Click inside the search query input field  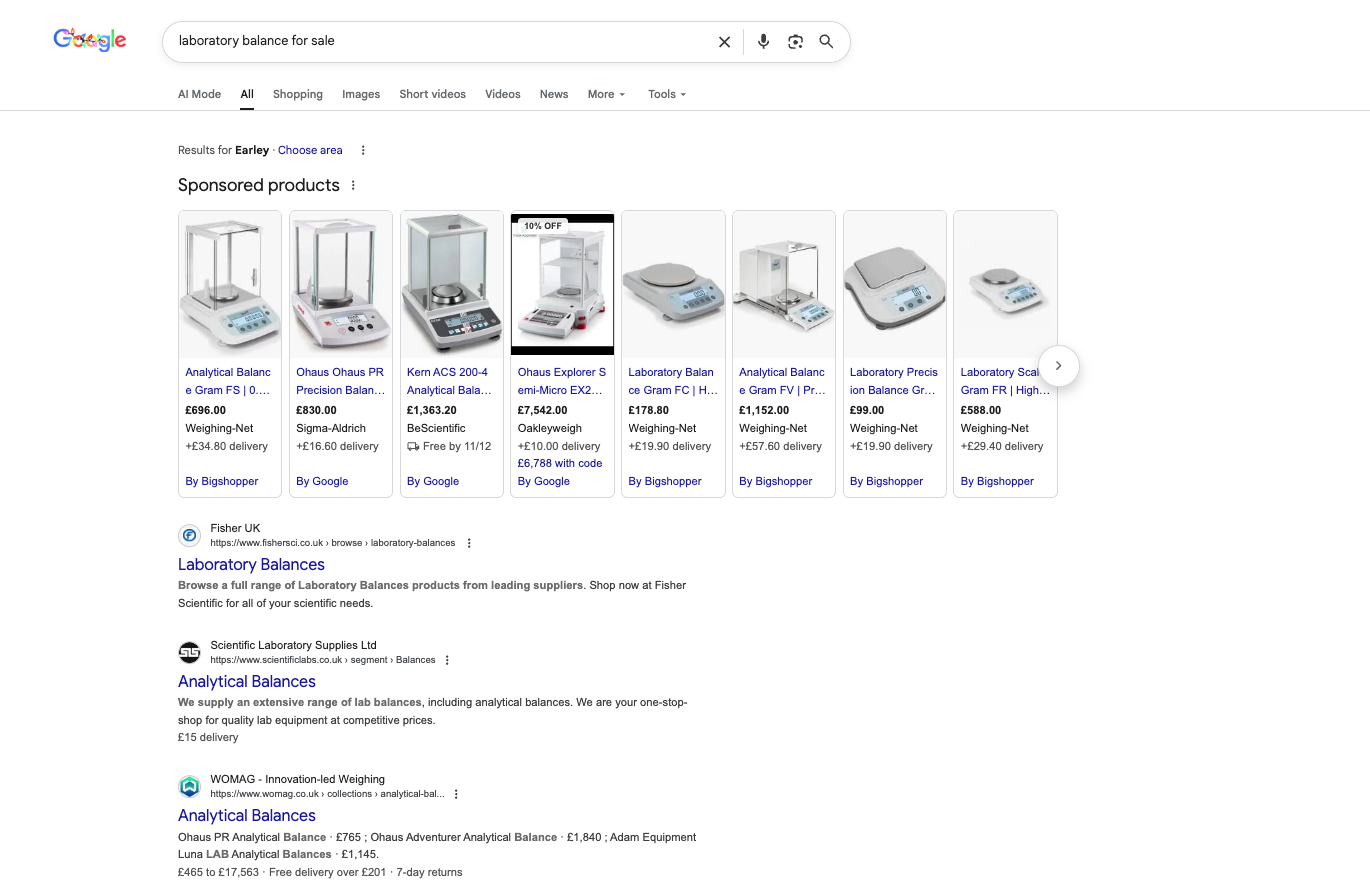tap(440, 42)
